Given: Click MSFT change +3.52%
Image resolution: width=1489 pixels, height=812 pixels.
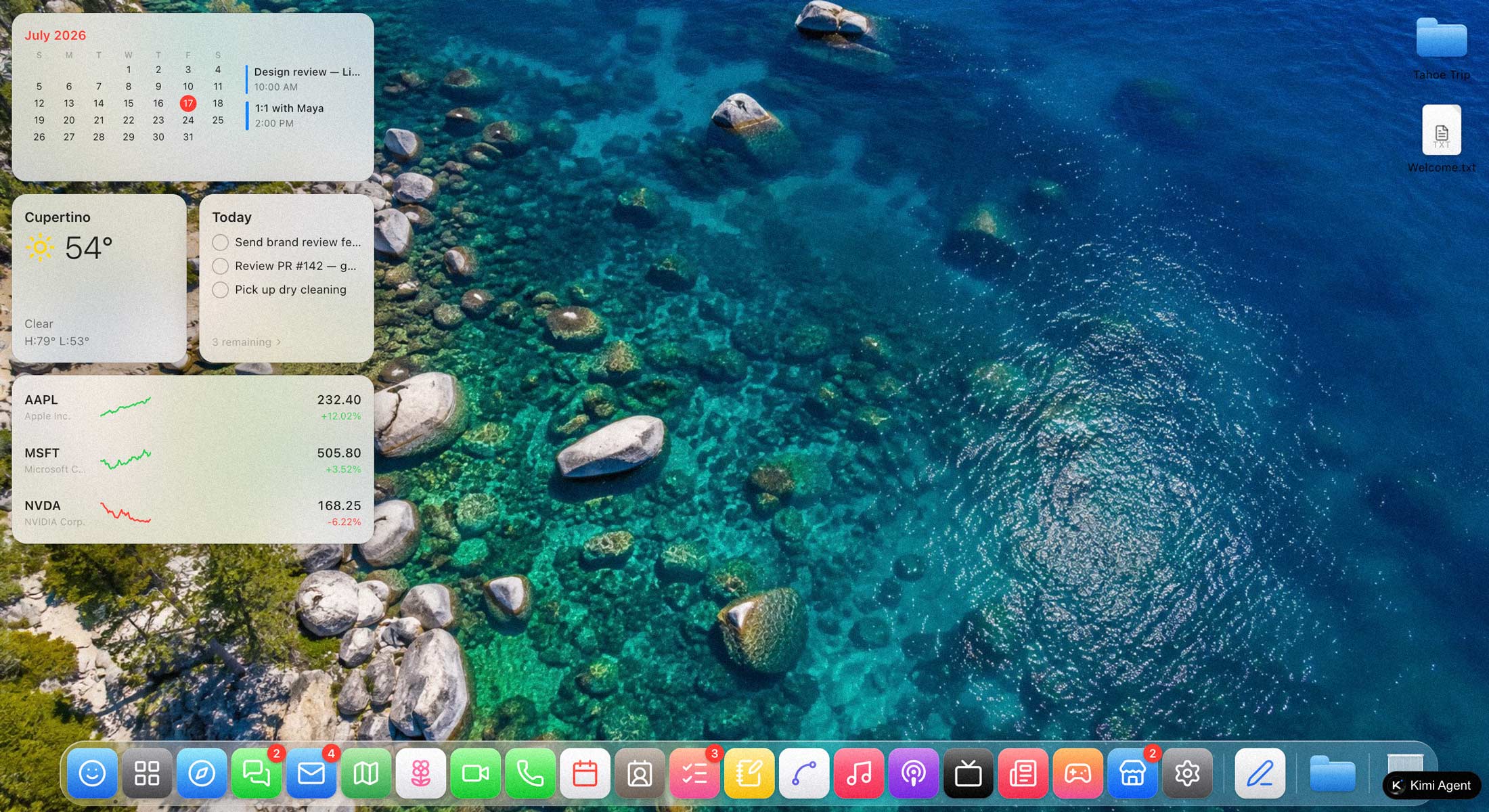Looking at the screenshot, I should pyautogui.click(x=343, y=469).
